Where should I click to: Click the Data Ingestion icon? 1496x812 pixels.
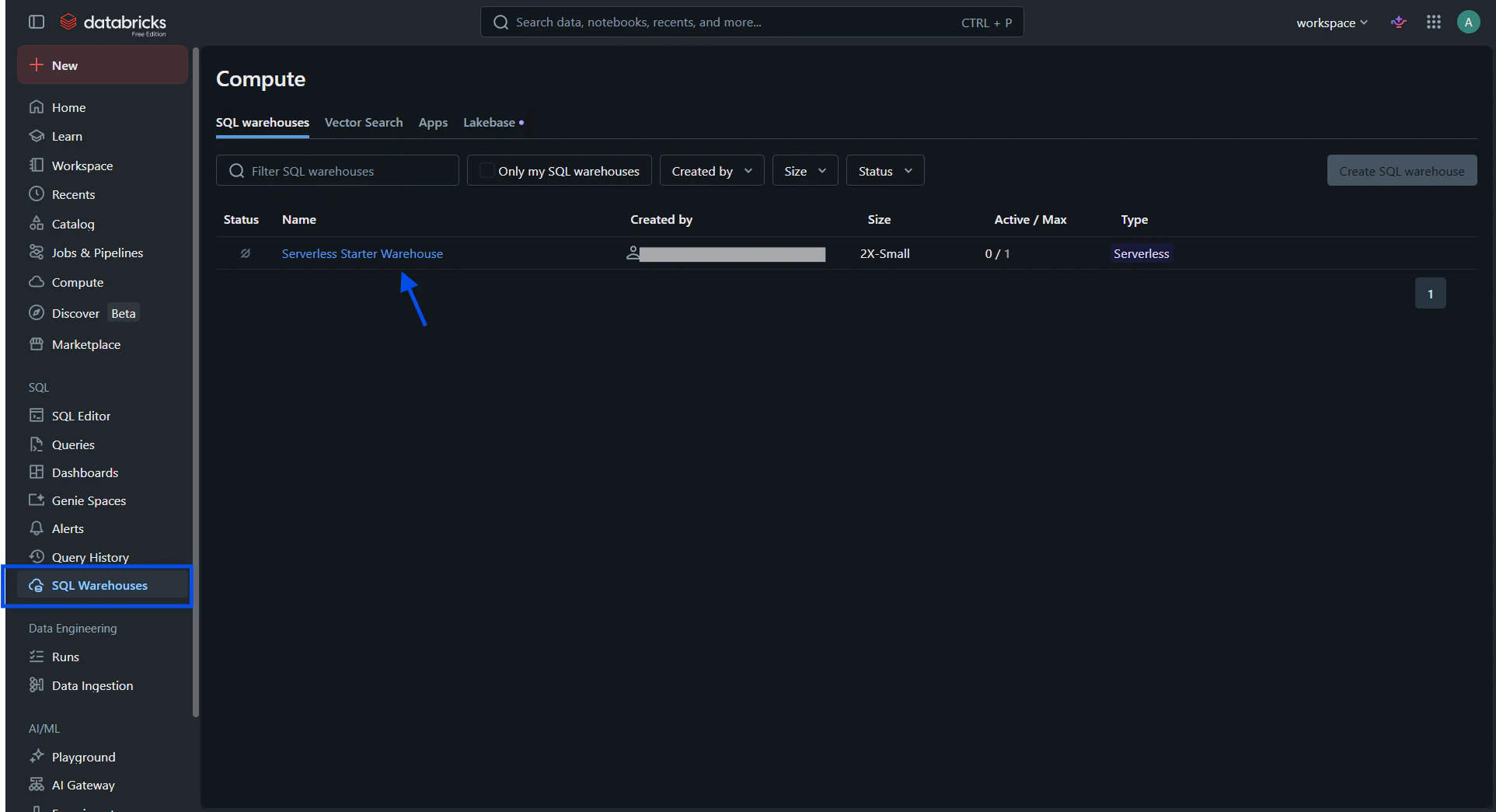37,685
